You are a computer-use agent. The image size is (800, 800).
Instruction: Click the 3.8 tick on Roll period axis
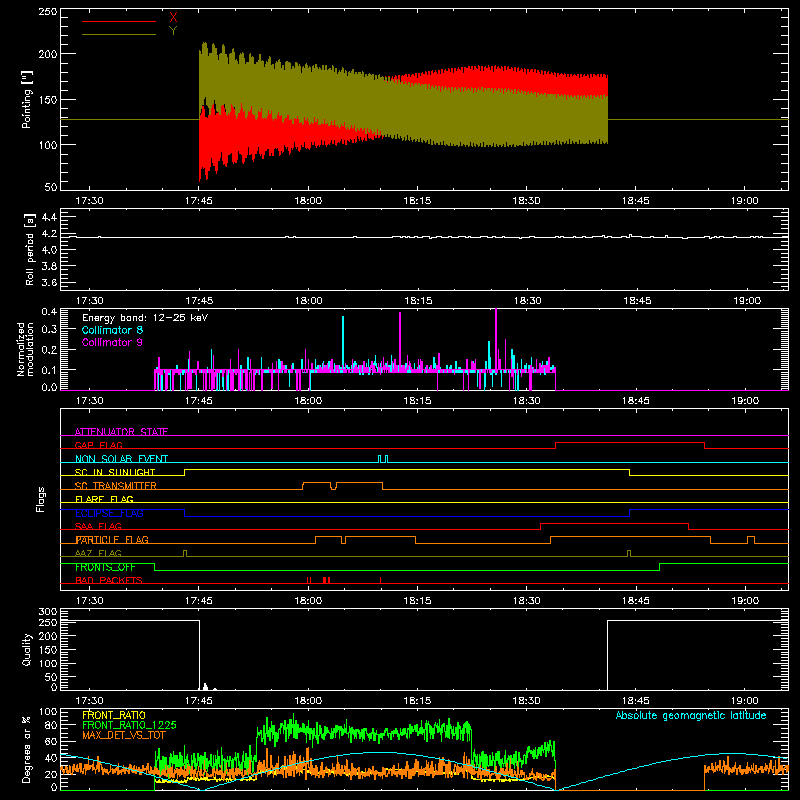click(x=49, y=266)
